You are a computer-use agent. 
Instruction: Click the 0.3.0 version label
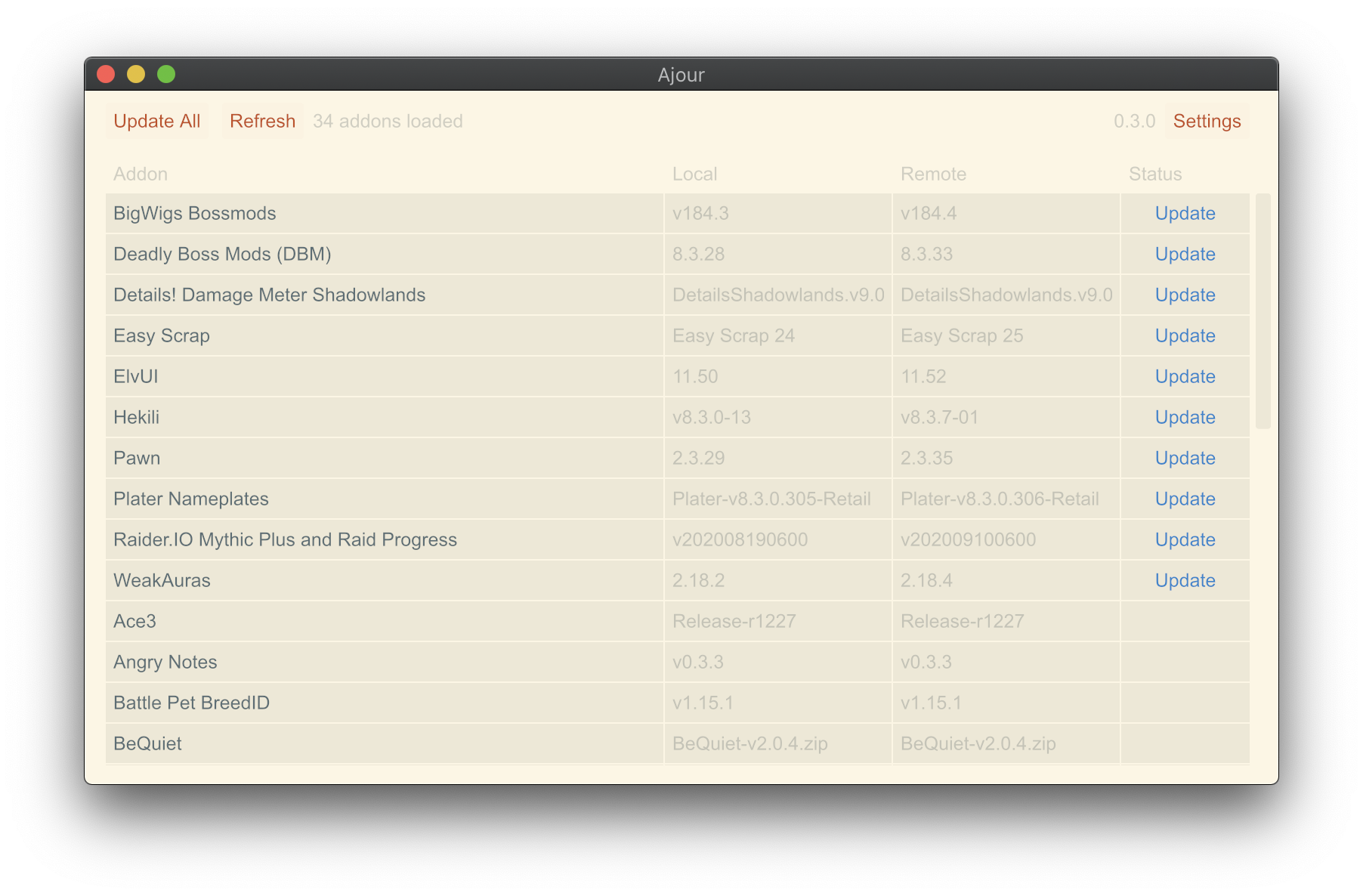click(1134, 121)
